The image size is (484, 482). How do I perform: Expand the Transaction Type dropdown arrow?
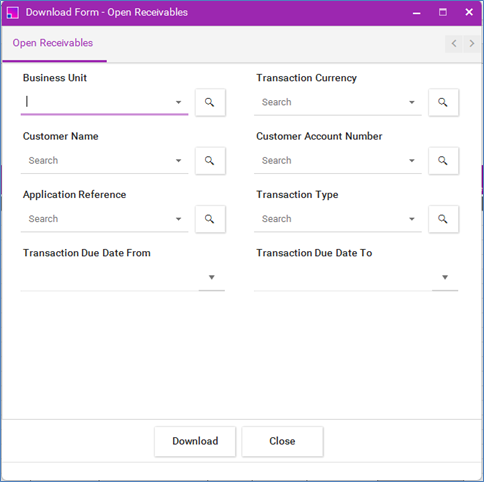[412, 219]
